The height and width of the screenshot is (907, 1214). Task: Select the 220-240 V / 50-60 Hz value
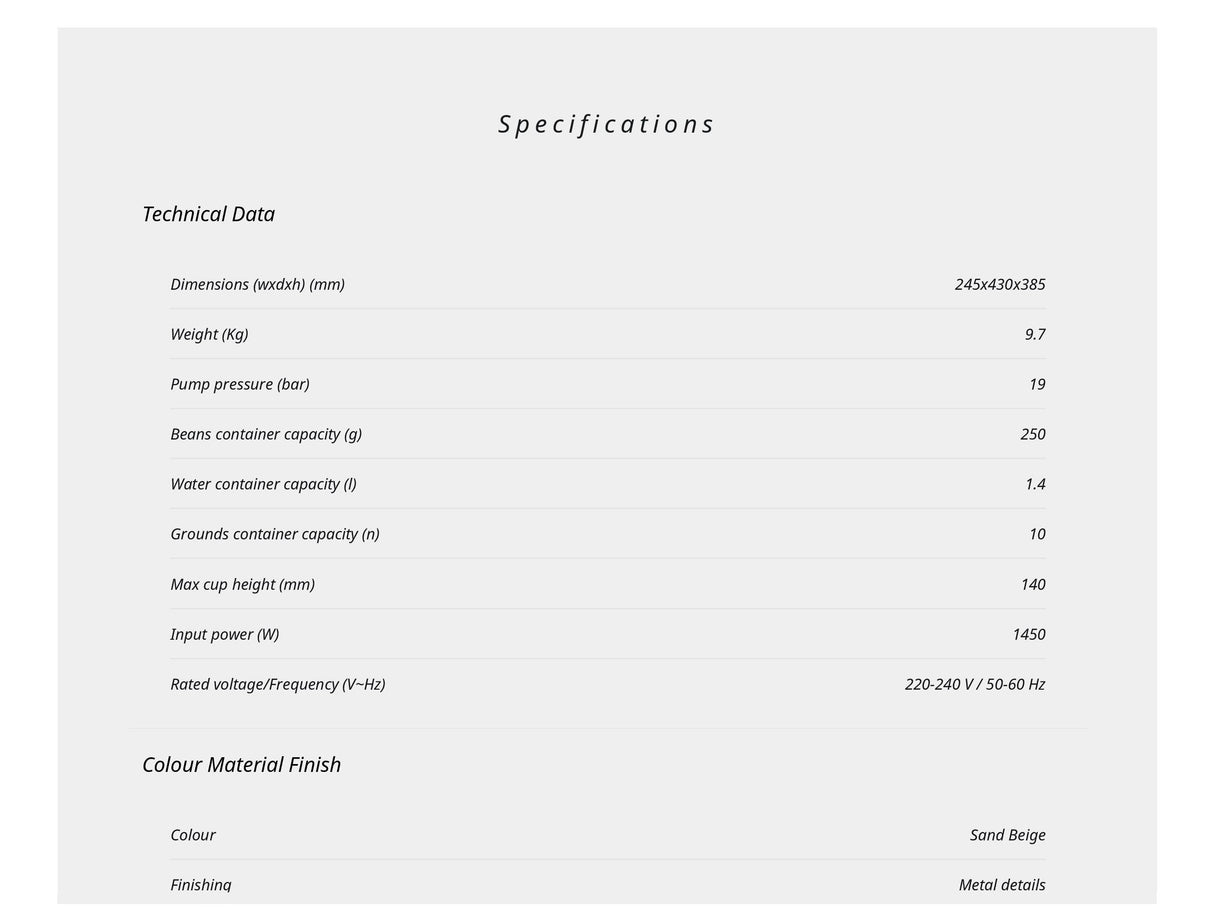coord(974,684)
